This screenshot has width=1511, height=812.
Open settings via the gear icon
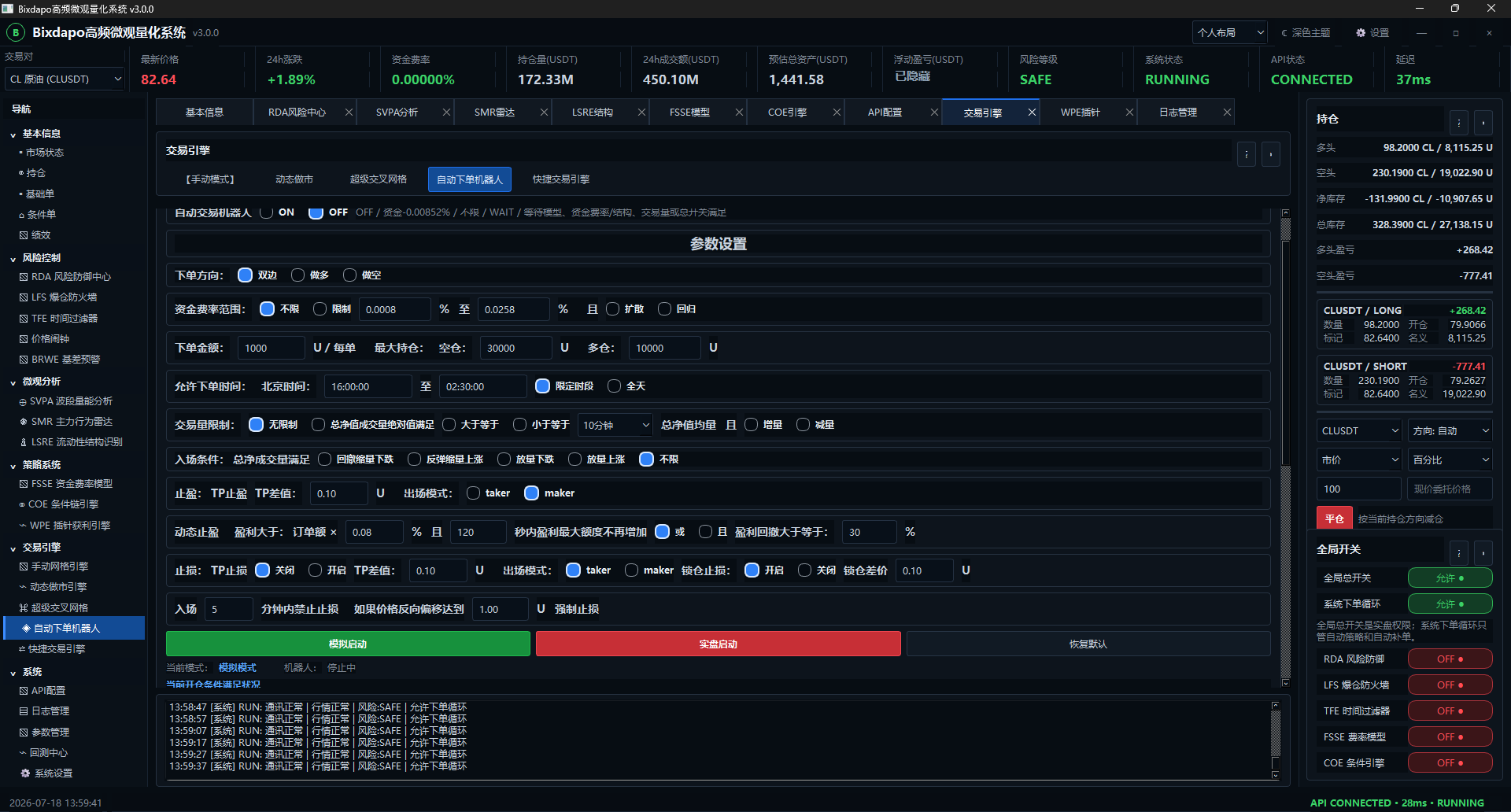click(x=1361, y=33)
